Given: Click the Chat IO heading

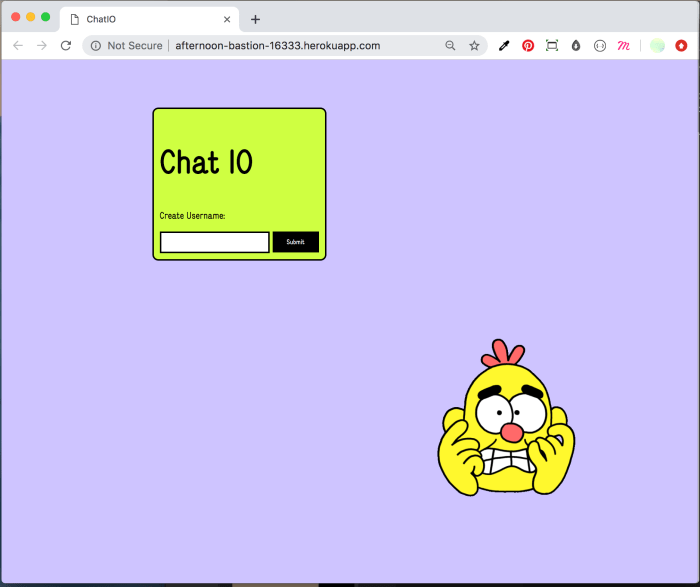Looking at the screenshot, I should [x=206, y=162].
